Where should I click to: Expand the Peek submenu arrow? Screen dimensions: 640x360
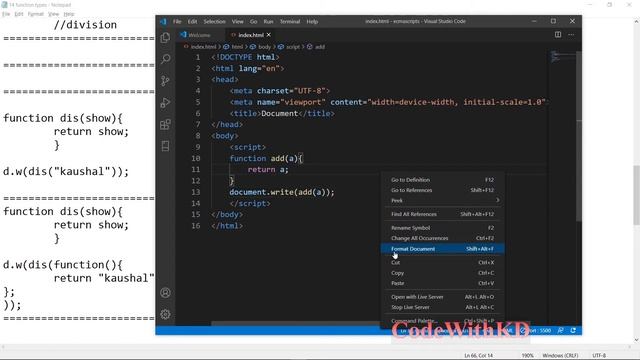tap(497, 200)
